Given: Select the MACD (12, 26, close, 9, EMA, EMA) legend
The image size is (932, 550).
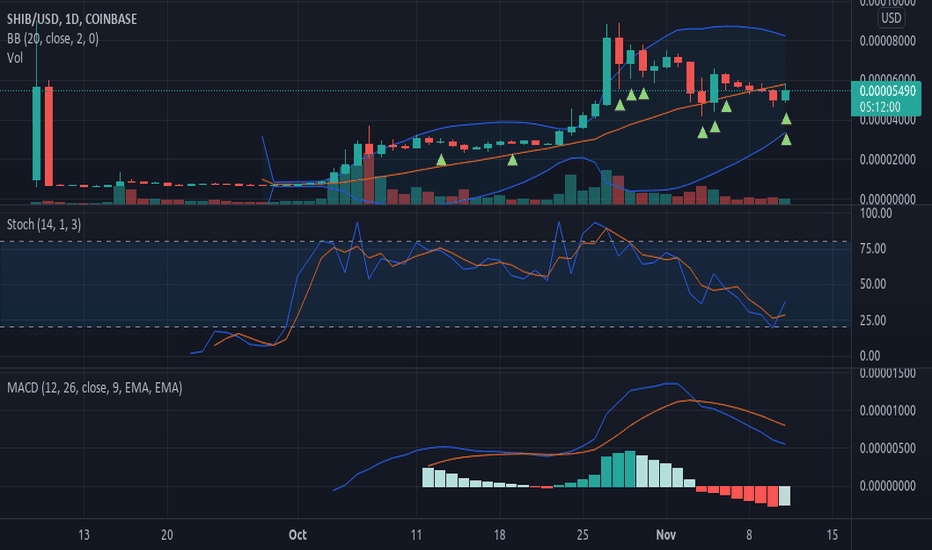Looking at the screenshot, I should coord(95,388).
